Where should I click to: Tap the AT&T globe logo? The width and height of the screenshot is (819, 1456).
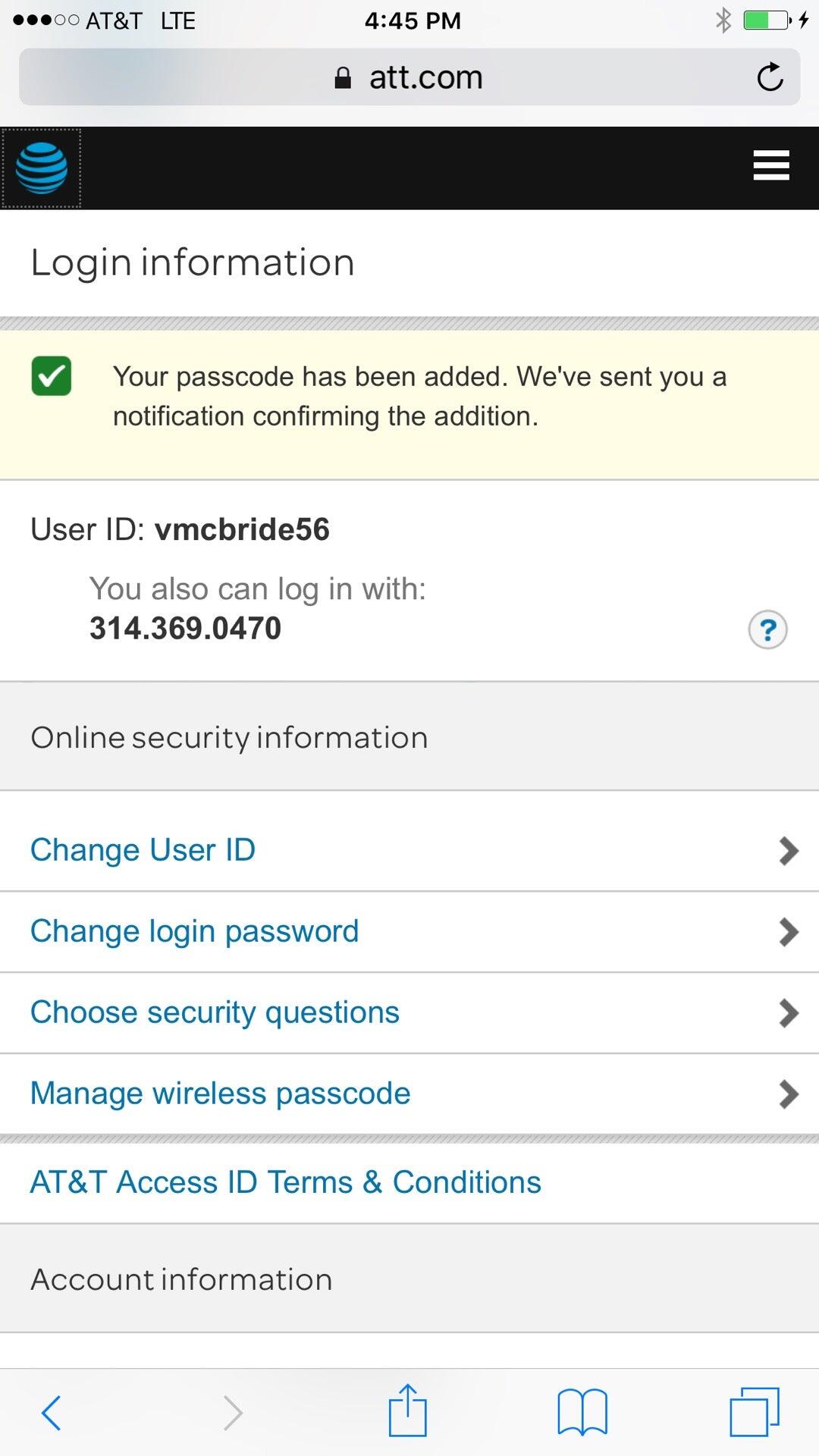(42, 168)
